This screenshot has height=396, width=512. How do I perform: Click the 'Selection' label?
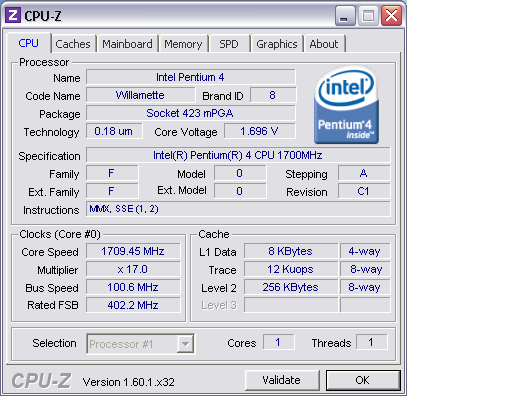pos(54,343)
